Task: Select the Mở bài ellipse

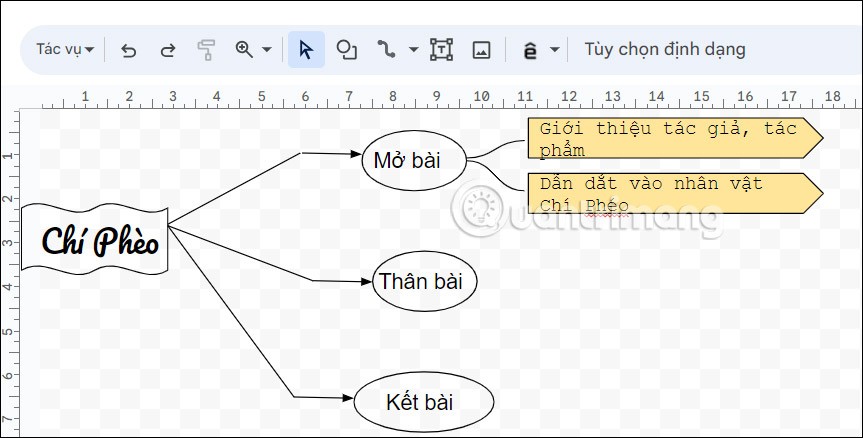Action: [414, 160]
